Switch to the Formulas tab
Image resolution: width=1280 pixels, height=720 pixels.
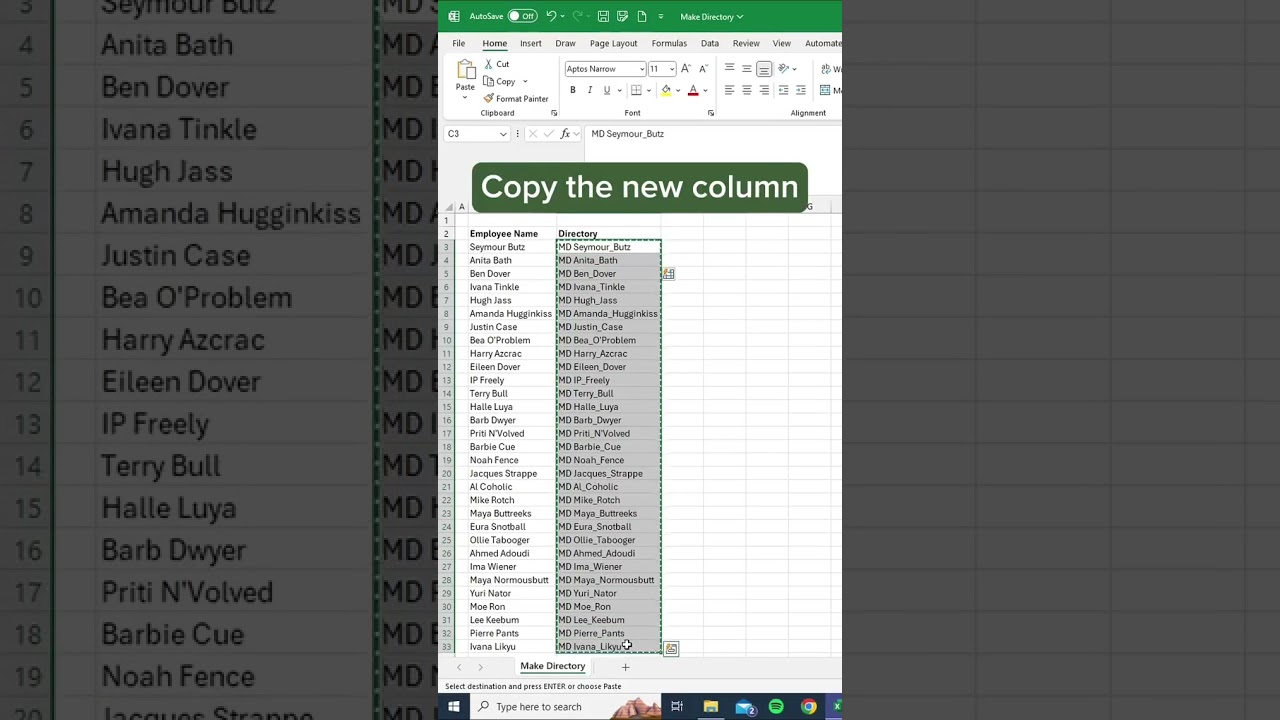pos(669,43)
